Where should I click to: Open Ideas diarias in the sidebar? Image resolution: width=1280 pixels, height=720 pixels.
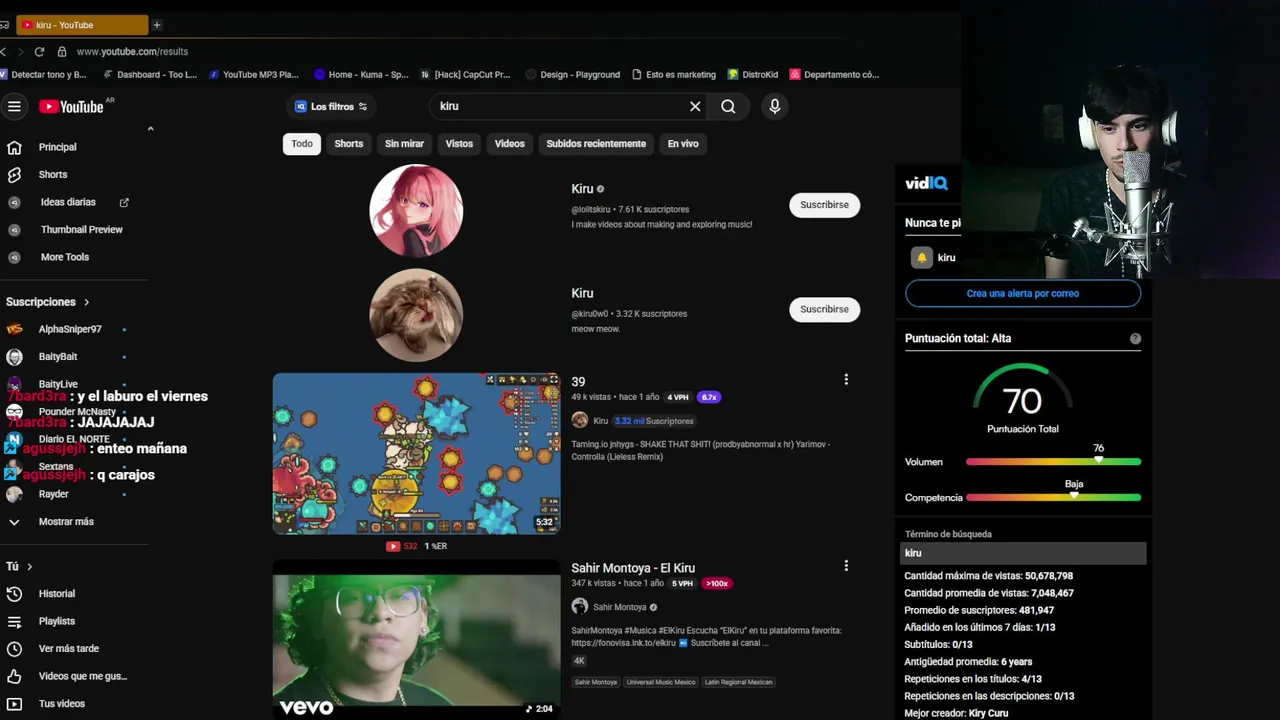68,202
